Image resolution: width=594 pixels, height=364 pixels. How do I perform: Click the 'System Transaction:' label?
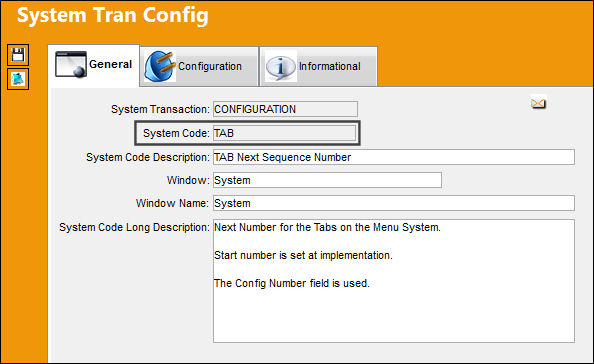[x=160, y=109]
